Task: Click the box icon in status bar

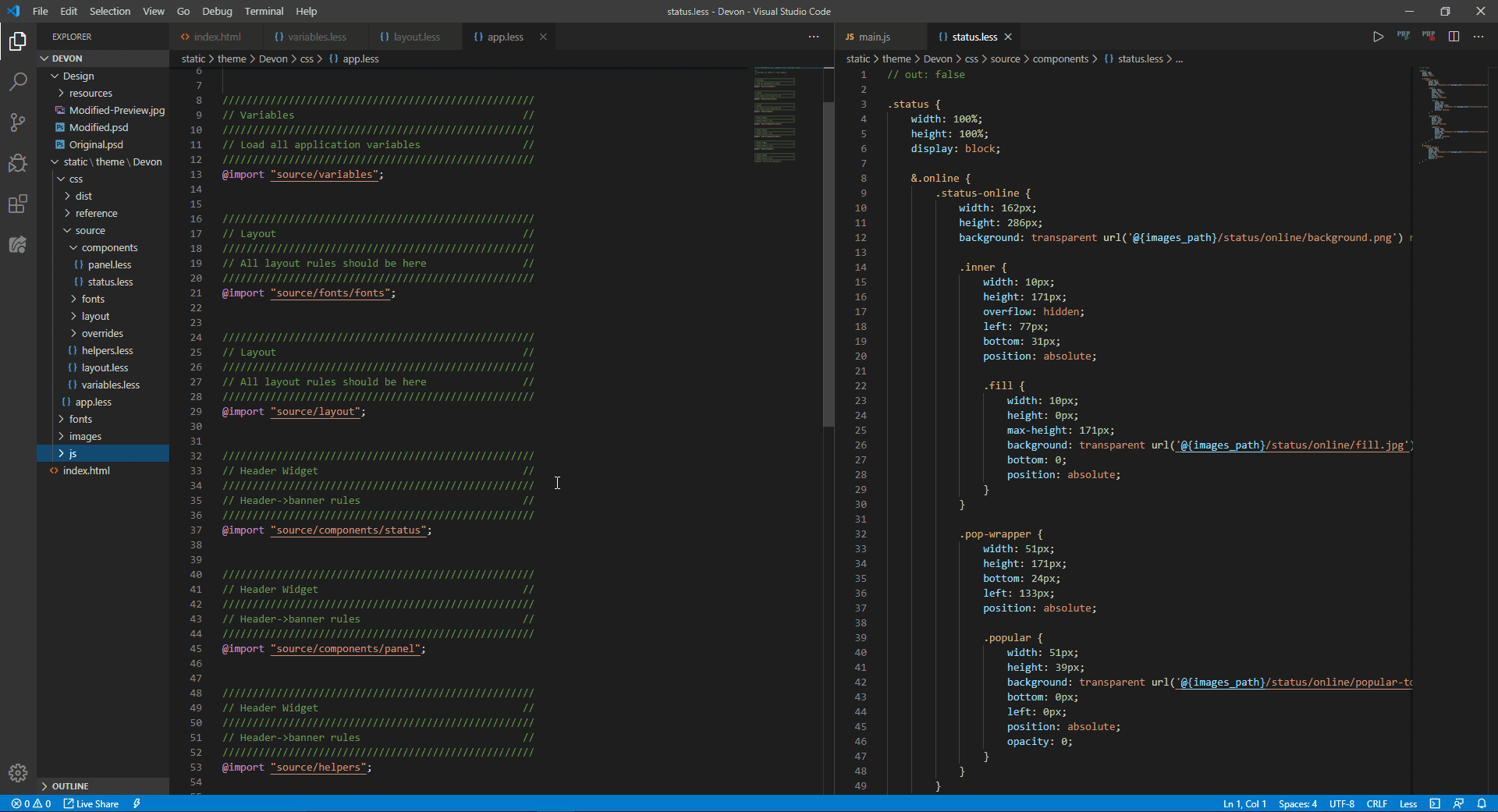Action: [1435, 803]
